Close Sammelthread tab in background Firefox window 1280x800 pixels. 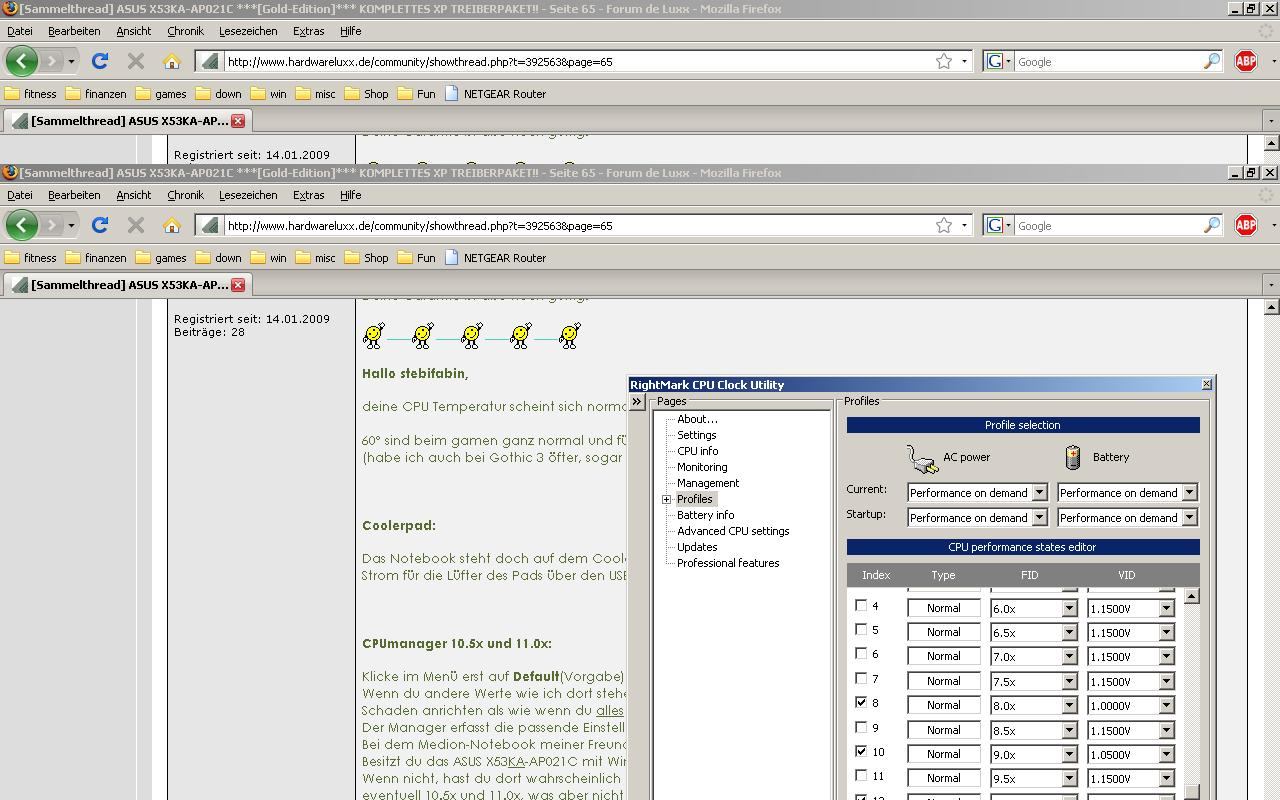[238, 121]
